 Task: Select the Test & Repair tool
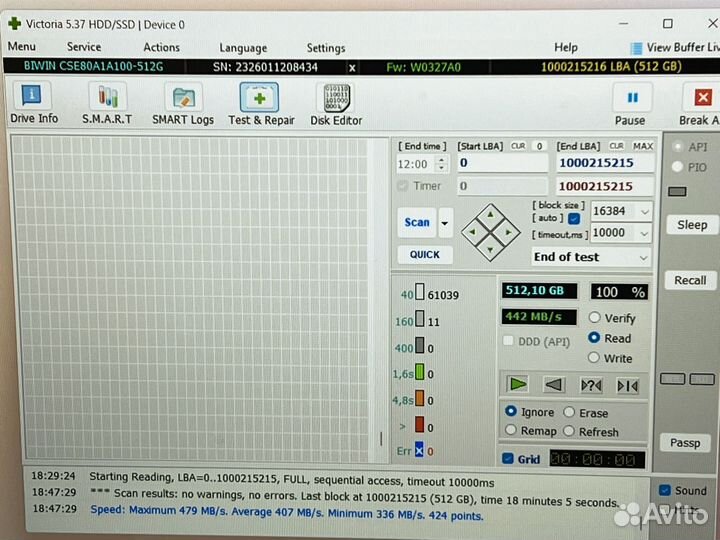pos(260,104)
